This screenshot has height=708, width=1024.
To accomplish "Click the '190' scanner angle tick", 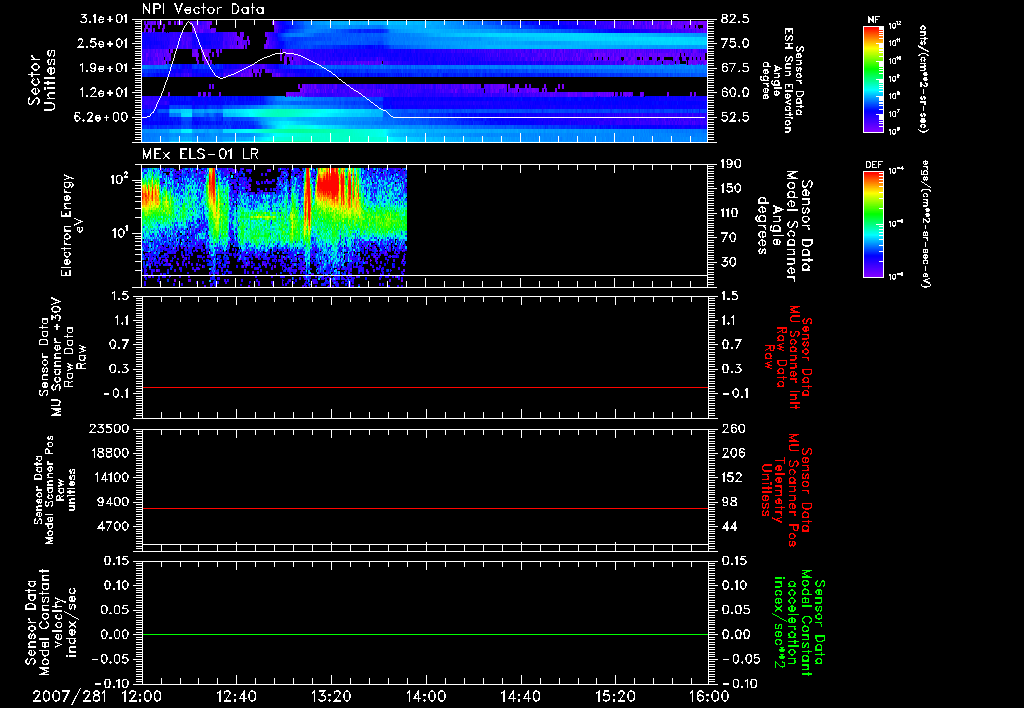I will 732,164.
